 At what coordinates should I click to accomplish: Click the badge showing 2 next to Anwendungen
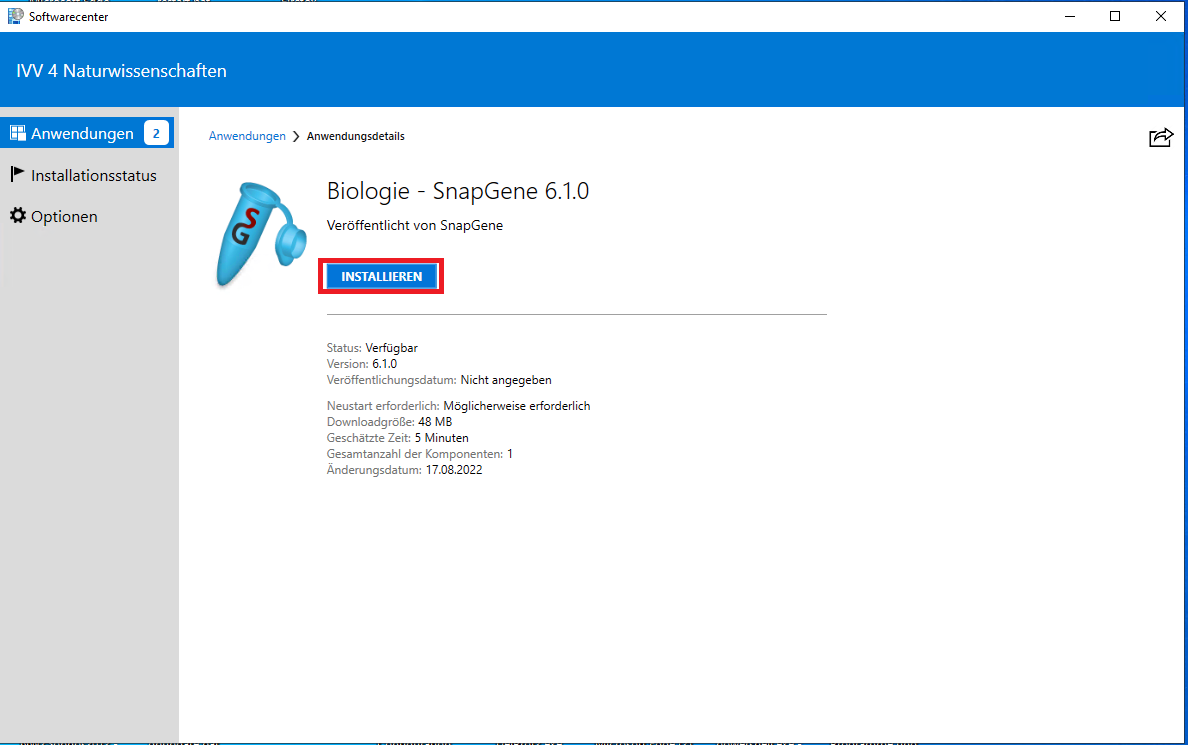coord(156,133)
